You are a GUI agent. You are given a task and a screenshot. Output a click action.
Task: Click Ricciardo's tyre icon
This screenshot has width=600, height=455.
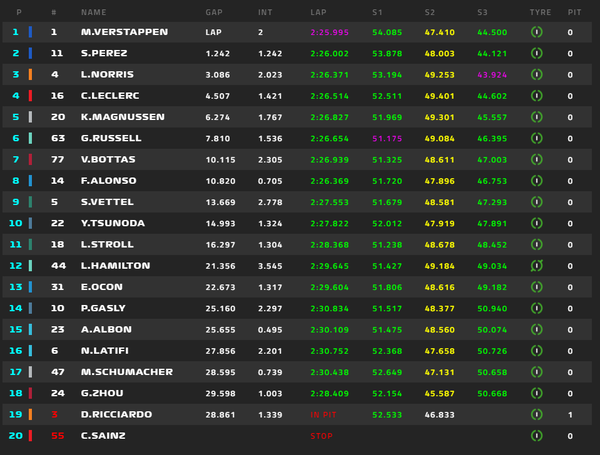coord(536,414)
